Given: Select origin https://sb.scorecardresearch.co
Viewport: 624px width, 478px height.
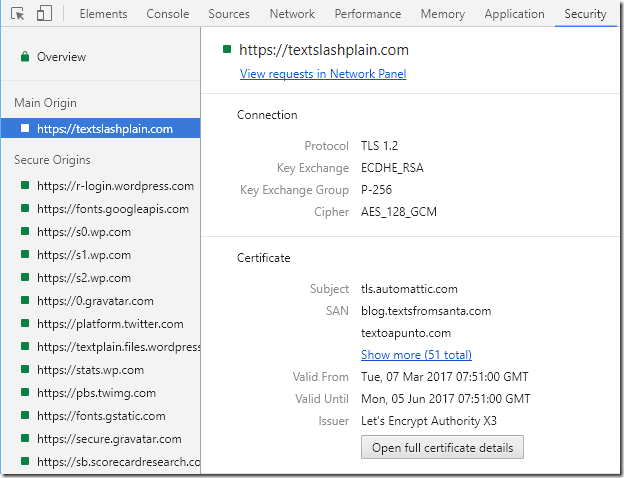Looking at the screenshot, I should tap(101, 462).
